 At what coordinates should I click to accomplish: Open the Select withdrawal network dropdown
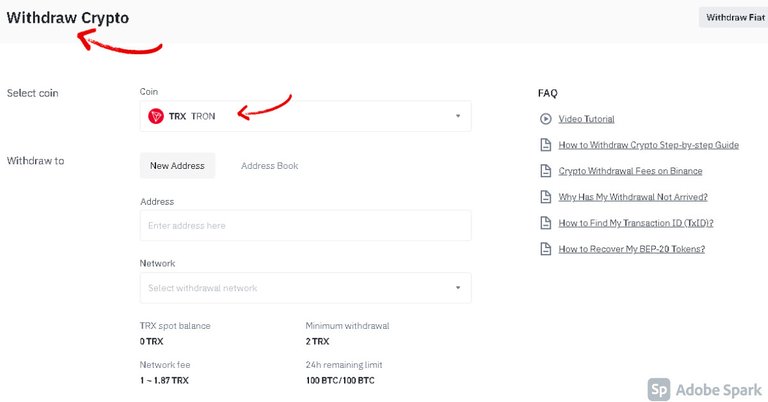306,288
